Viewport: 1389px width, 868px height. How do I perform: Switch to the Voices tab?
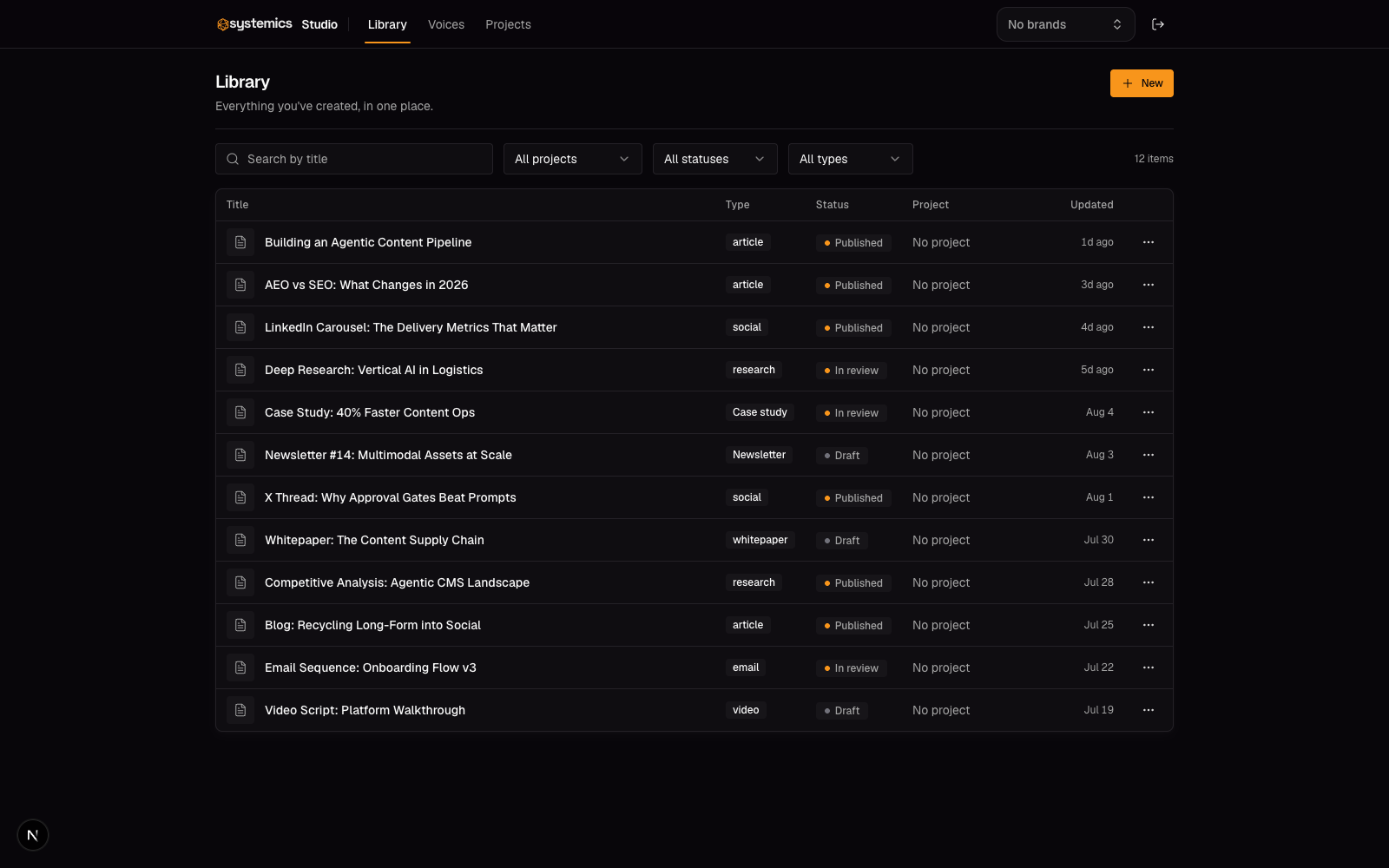(x=446, y=24)
